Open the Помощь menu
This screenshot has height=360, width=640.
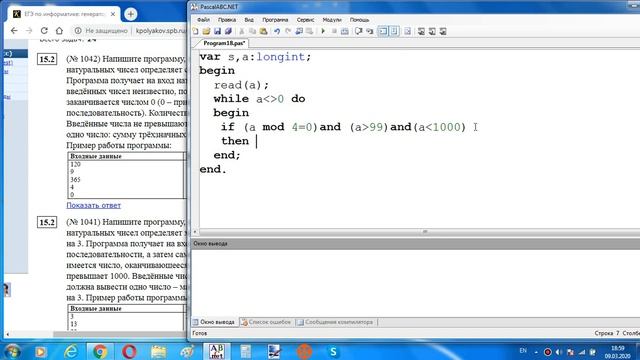(x=359, y=20)
